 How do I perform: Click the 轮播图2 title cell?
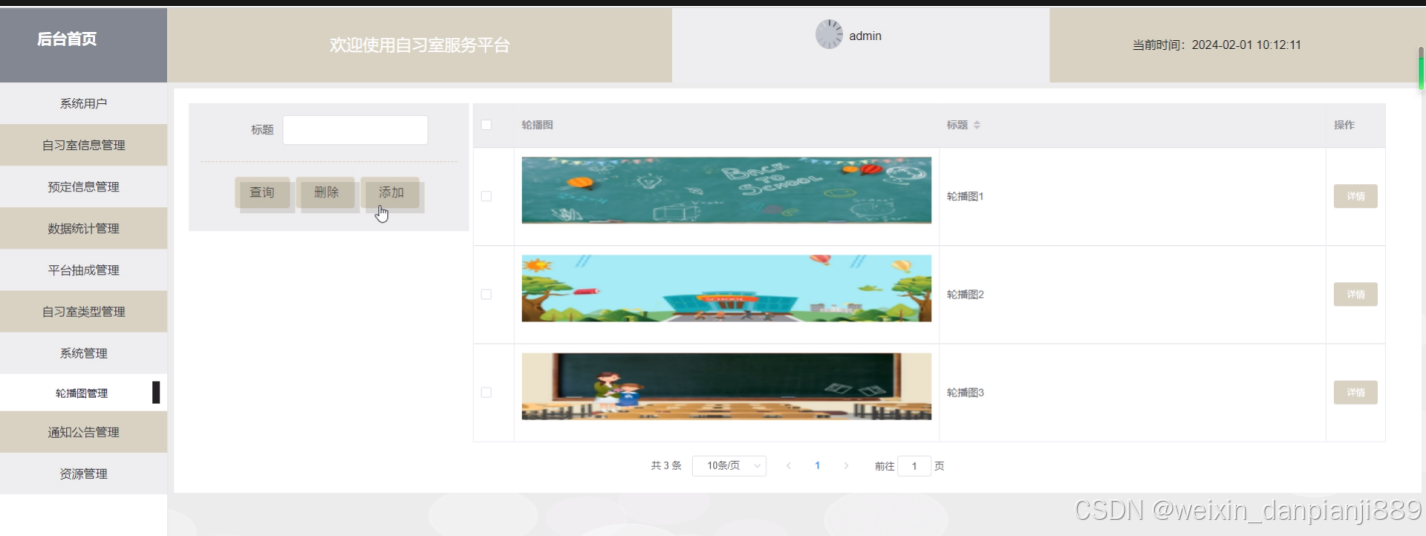pos(966,295)
